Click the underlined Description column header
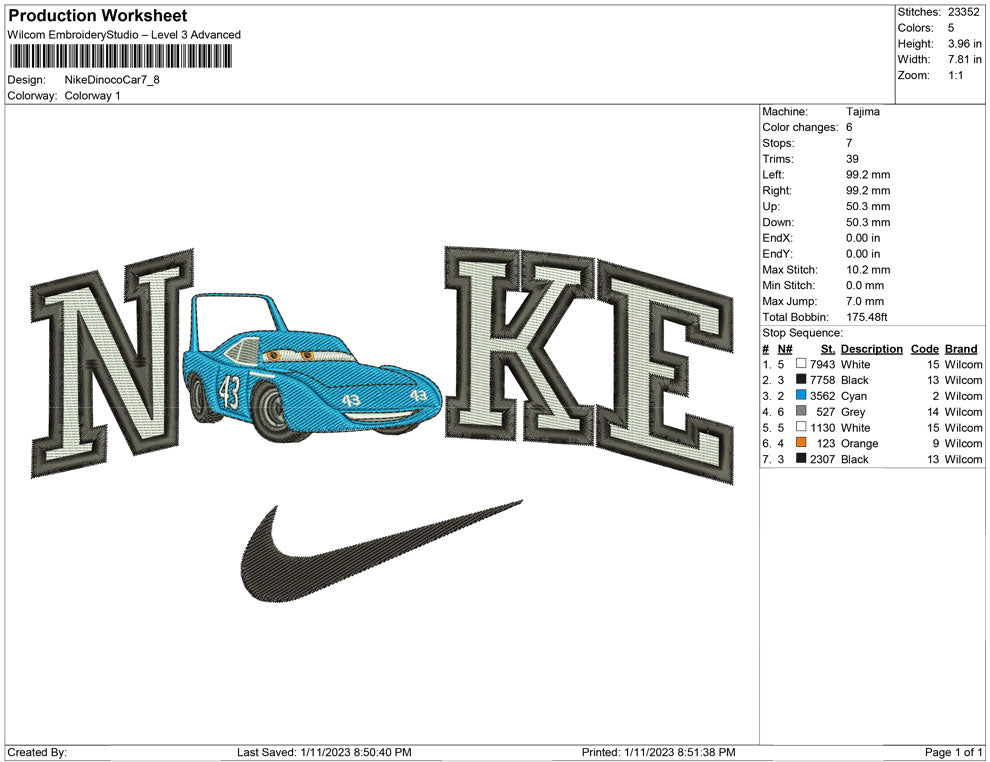Viewport: 990px width, 762px height. [871, 348]
